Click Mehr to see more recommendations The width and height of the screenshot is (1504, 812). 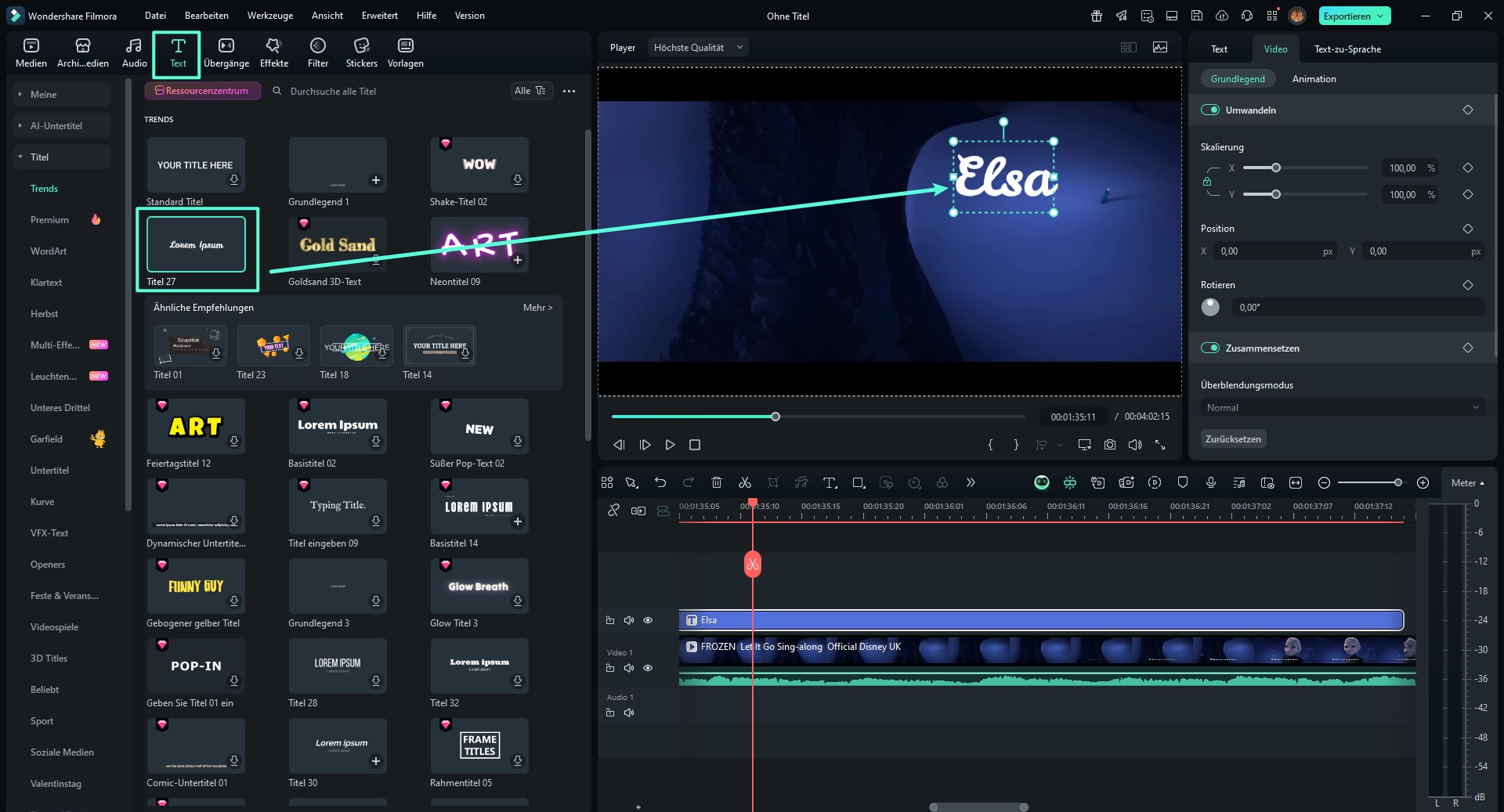click(x=537, y=308)
